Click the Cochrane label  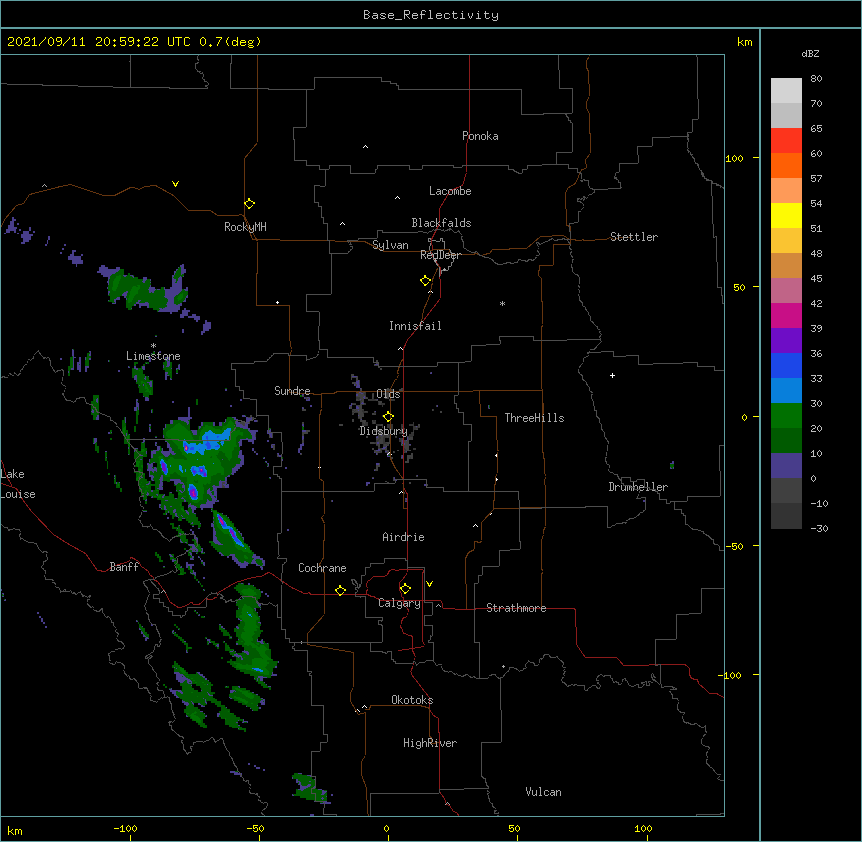322,568
